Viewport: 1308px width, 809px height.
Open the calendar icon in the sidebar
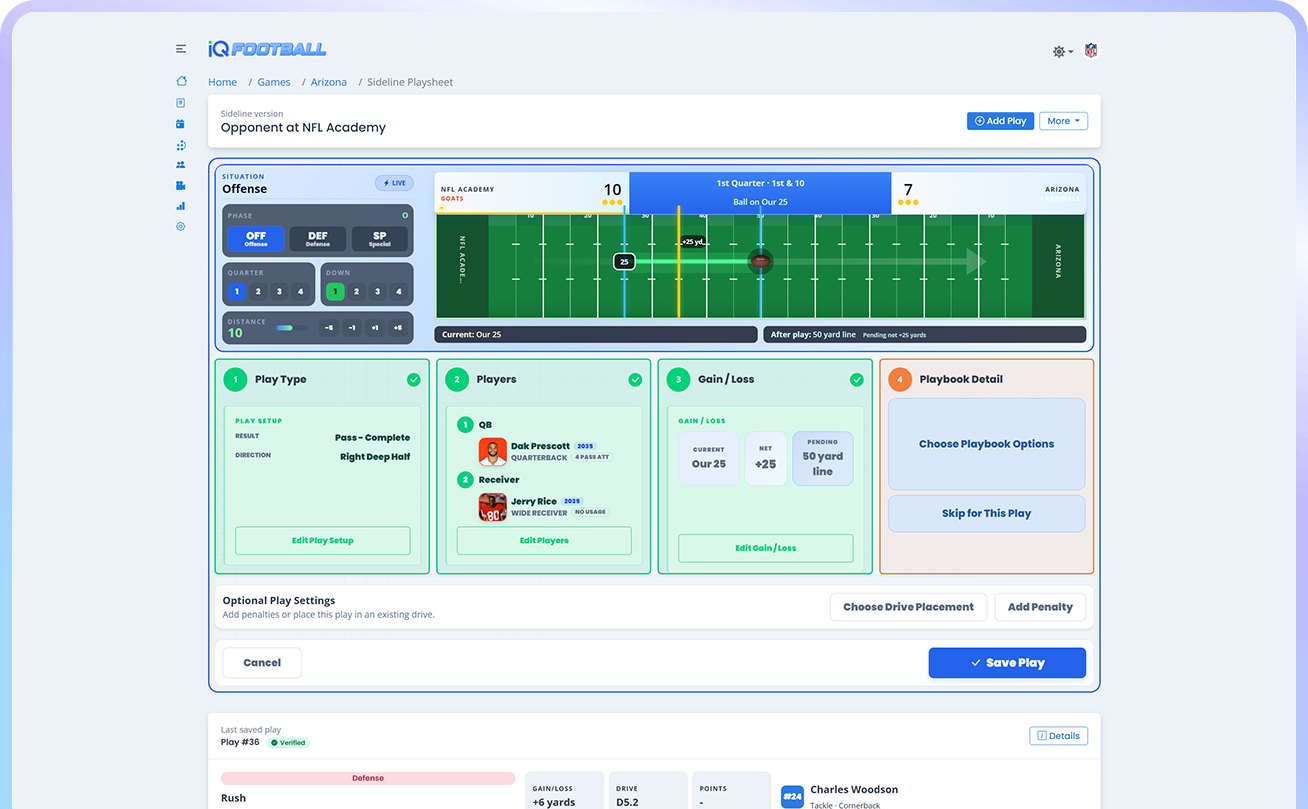click(181, 124)
